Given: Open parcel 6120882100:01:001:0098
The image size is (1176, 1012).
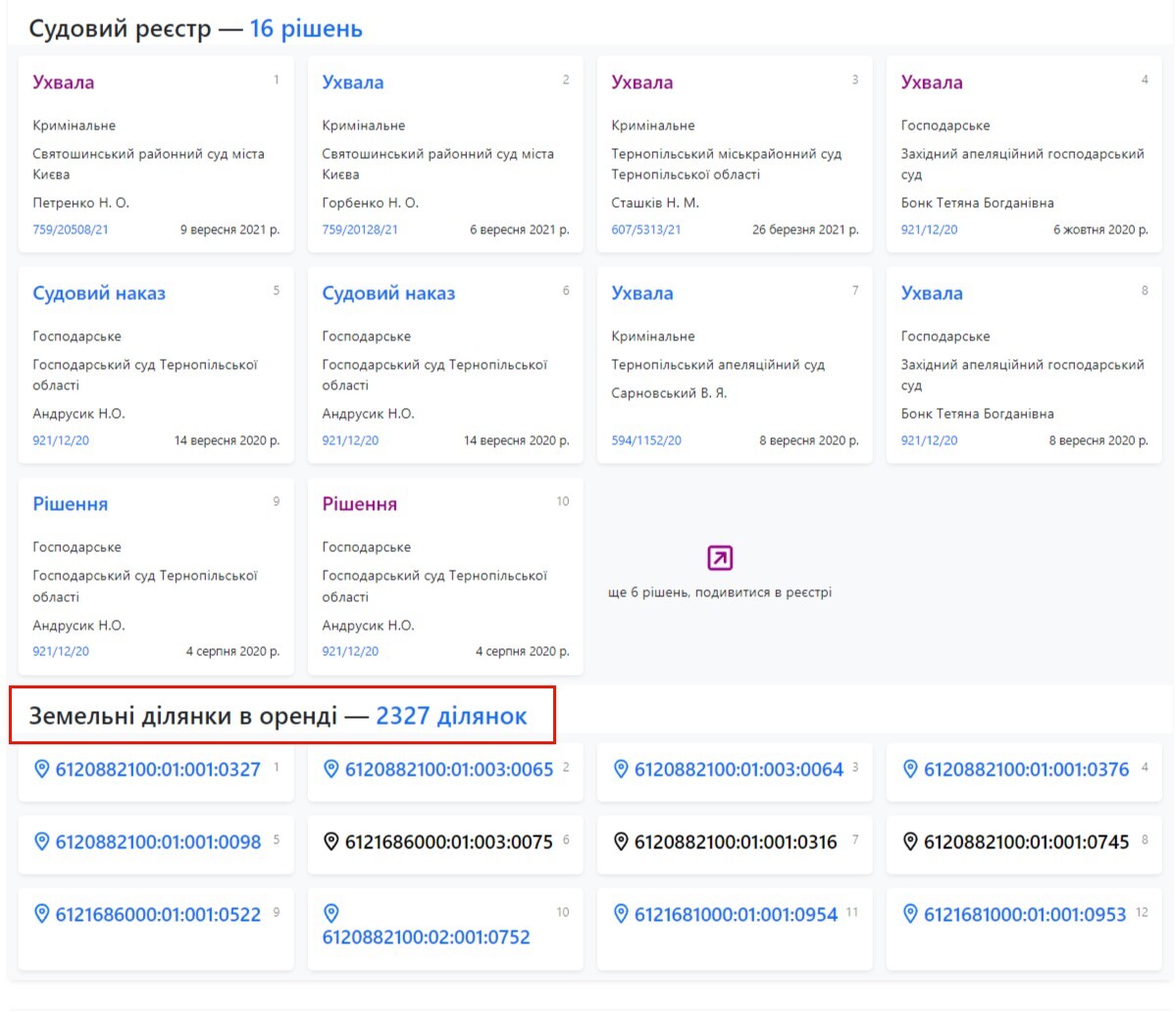Looking at the screenshot, I should click(x=158, y=841).
